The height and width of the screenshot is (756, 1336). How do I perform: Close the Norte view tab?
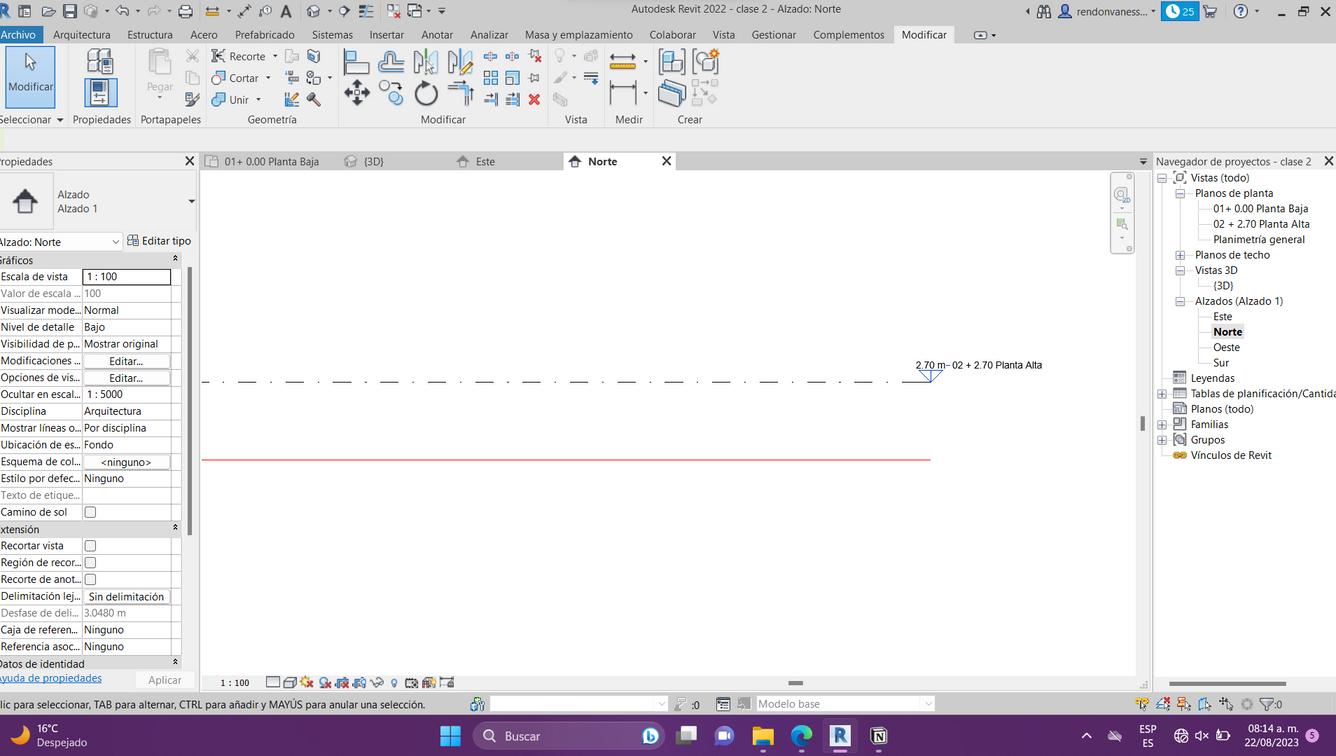click(667, 161)
